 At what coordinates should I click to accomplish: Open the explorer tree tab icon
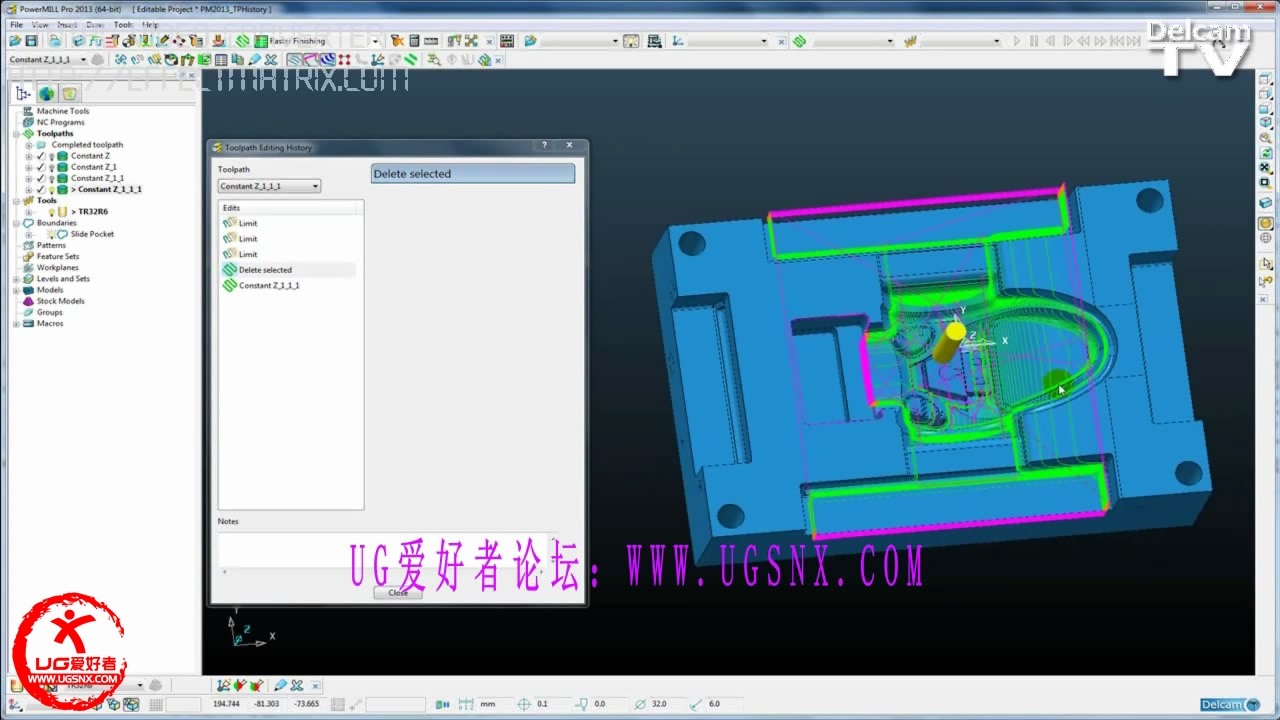pos(23,93)
